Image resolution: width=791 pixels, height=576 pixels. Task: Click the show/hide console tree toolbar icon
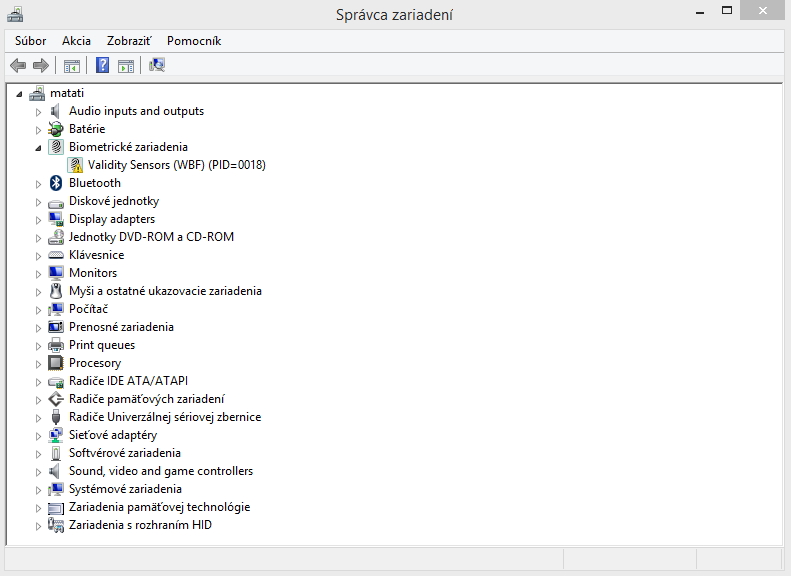click(x=72, y=66)
